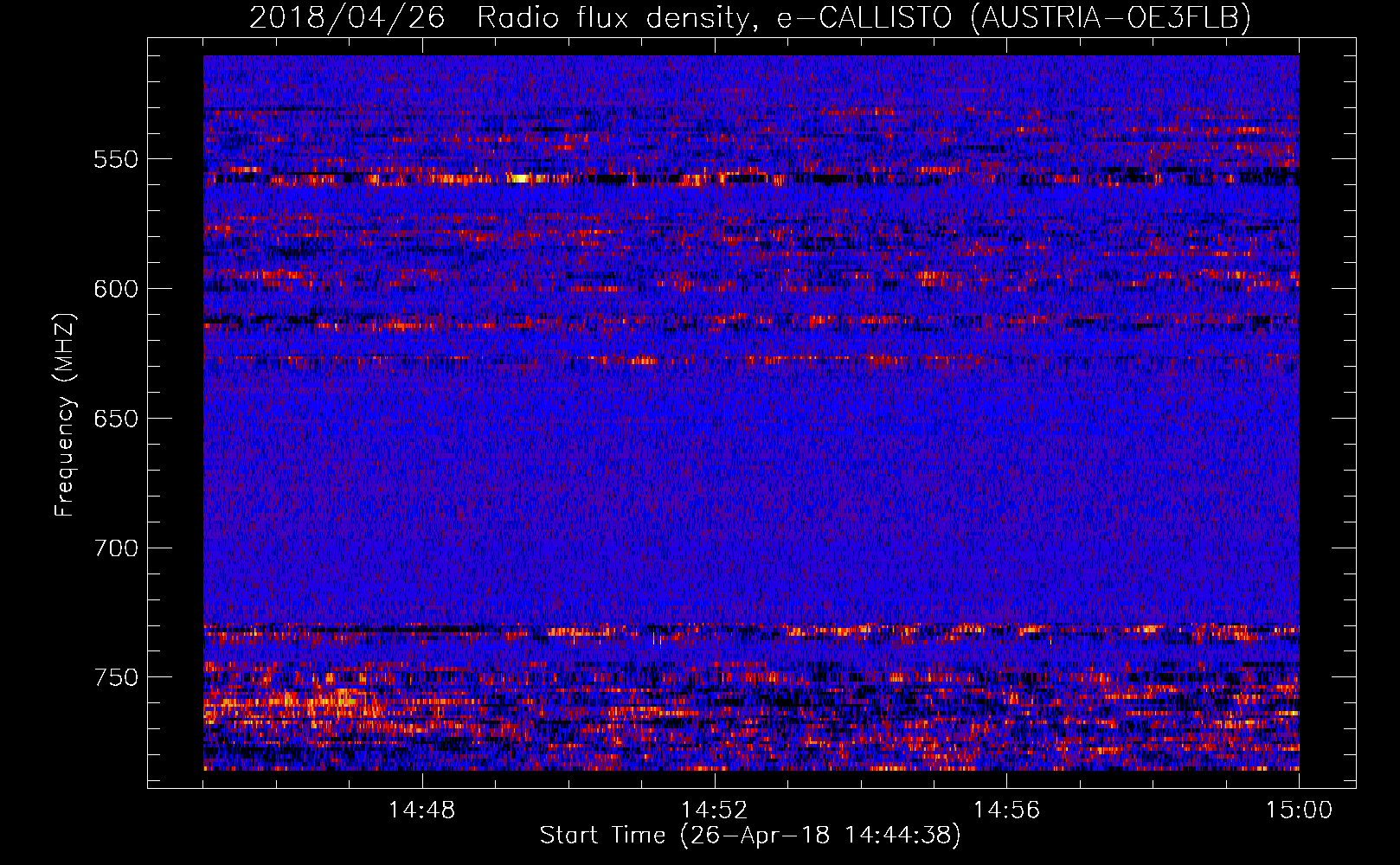
Task: Click the 750 frequency tick label
Action: coord(116,677)
